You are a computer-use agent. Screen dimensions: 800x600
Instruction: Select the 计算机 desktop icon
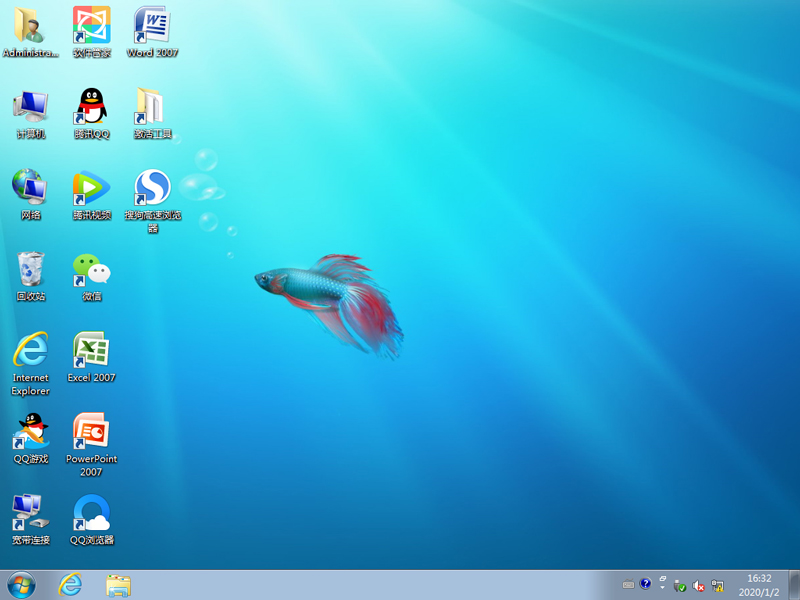point(30,107)
